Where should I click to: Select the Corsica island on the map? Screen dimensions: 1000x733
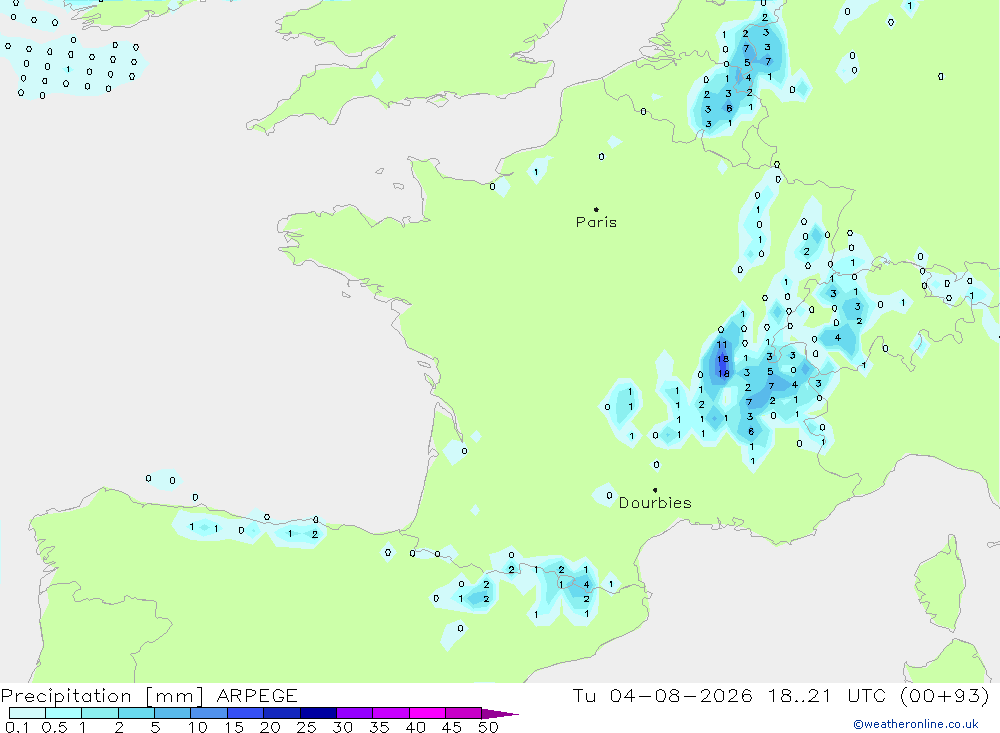point(940,584)
